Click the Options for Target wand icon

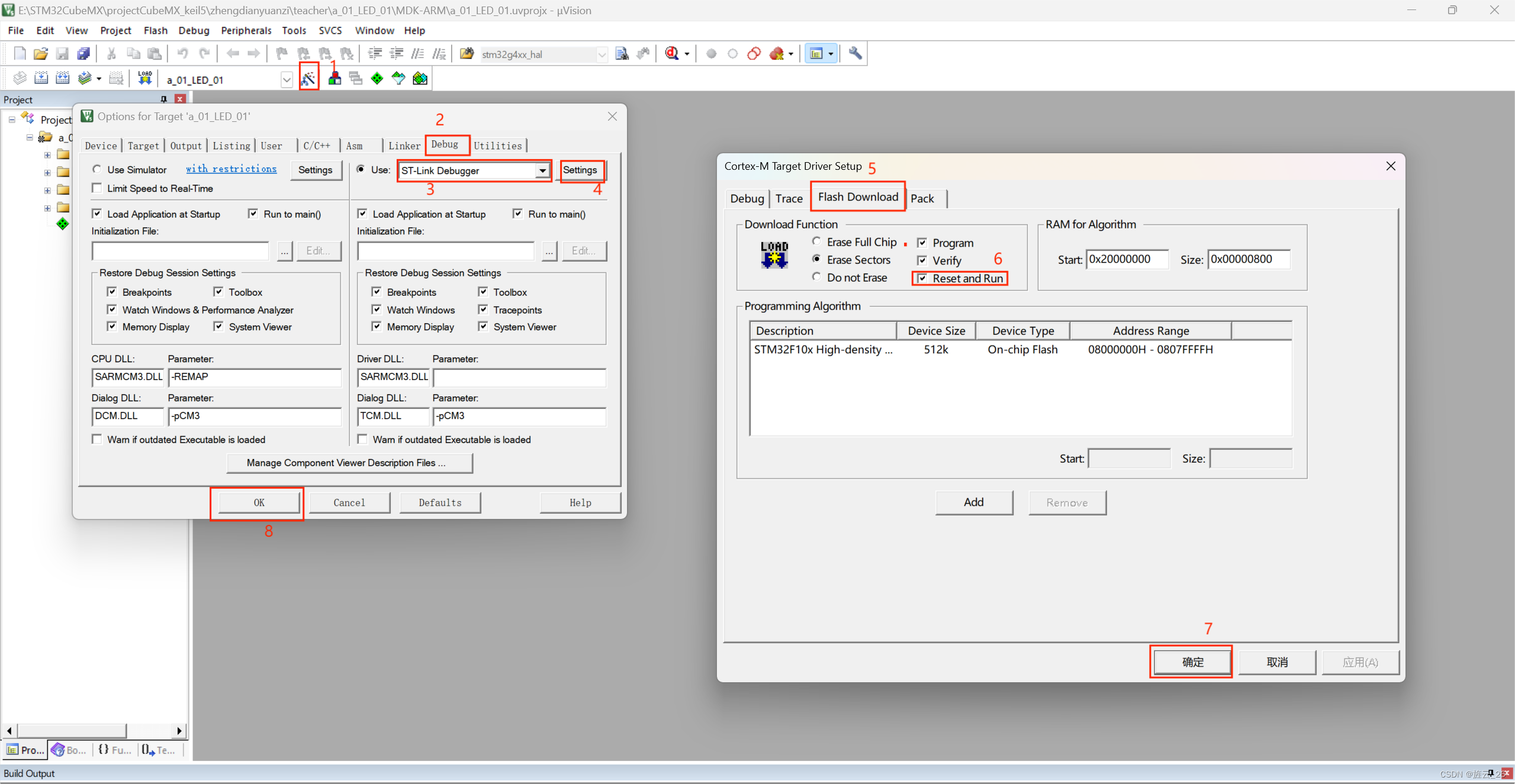click(x=308, y=78)
